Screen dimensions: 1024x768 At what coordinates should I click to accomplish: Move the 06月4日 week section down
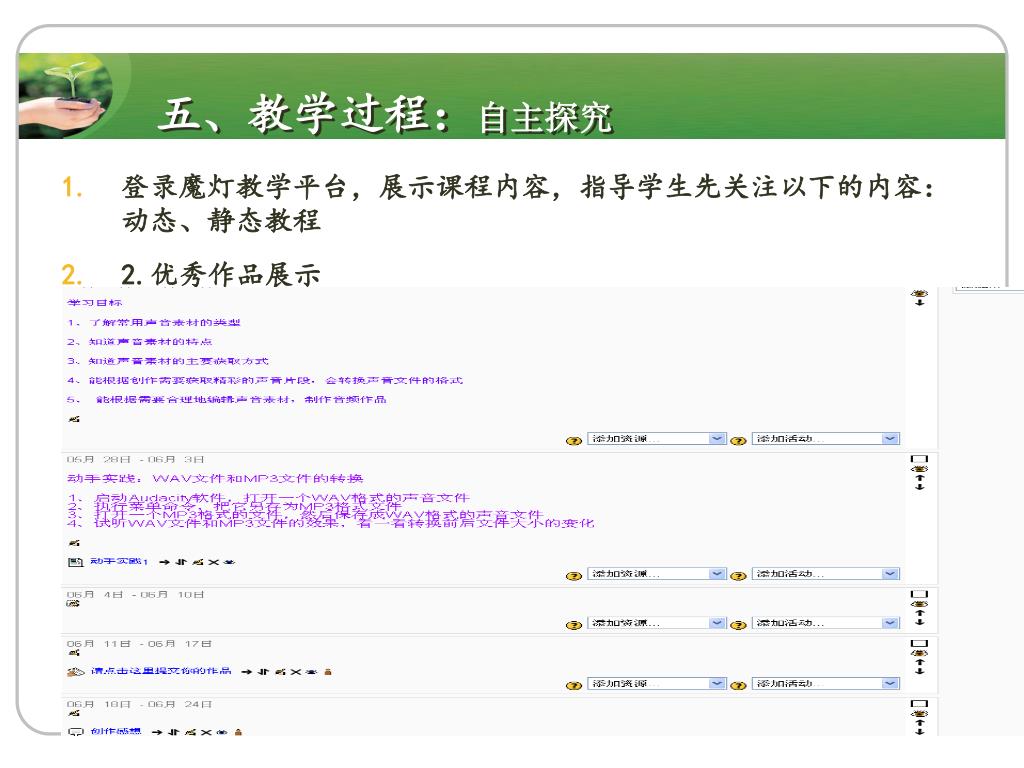920,622
